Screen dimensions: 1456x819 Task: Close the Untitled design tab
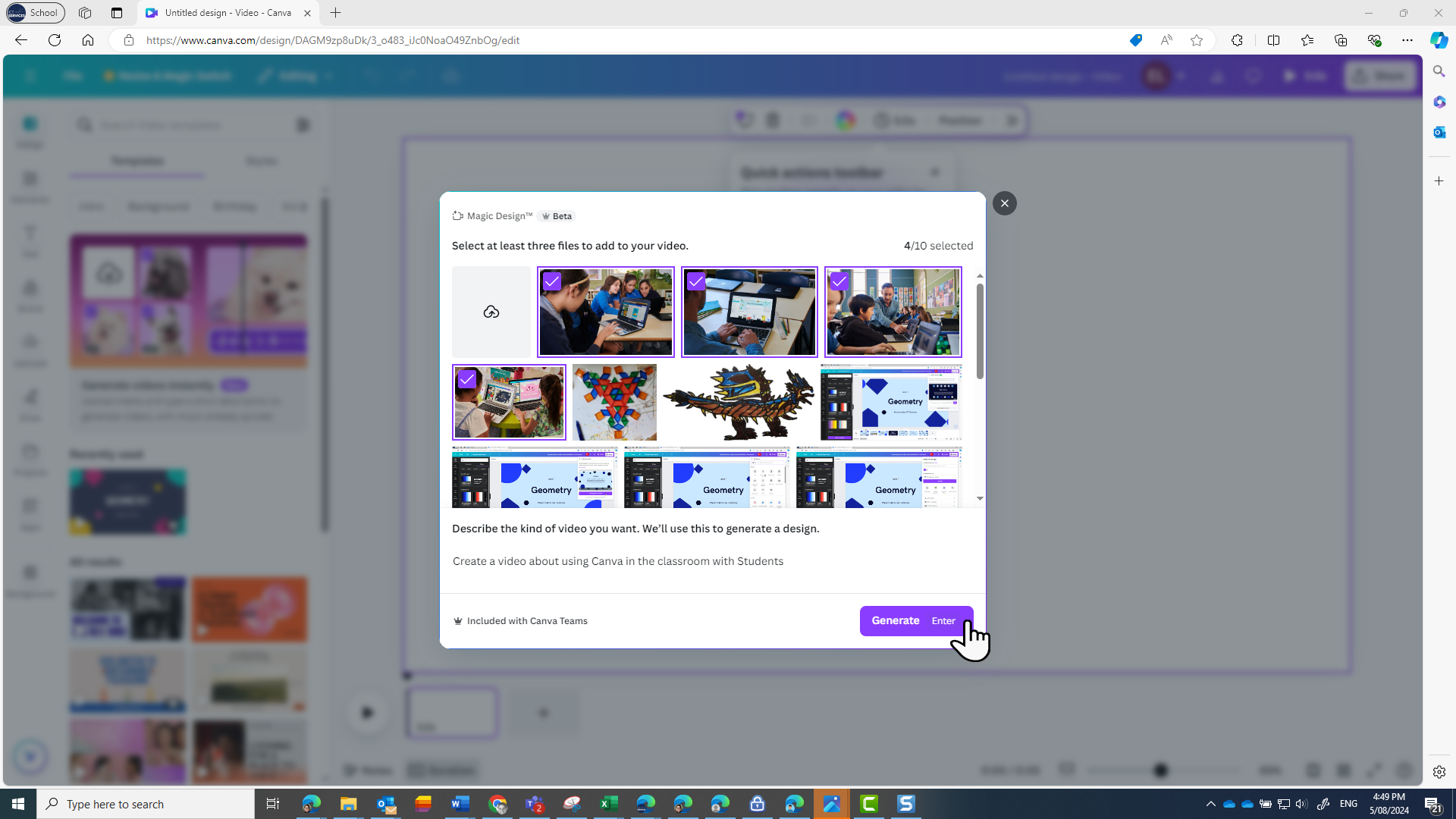[x=307, y=13]
